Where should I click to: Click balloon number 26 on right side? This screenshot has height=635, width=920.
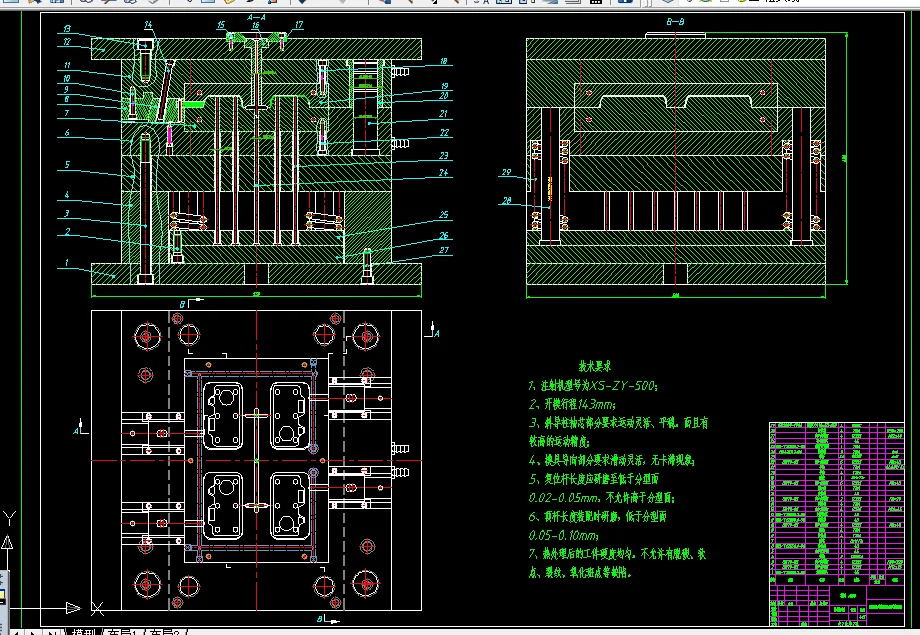pyautogui.click(x=444, y=235)
